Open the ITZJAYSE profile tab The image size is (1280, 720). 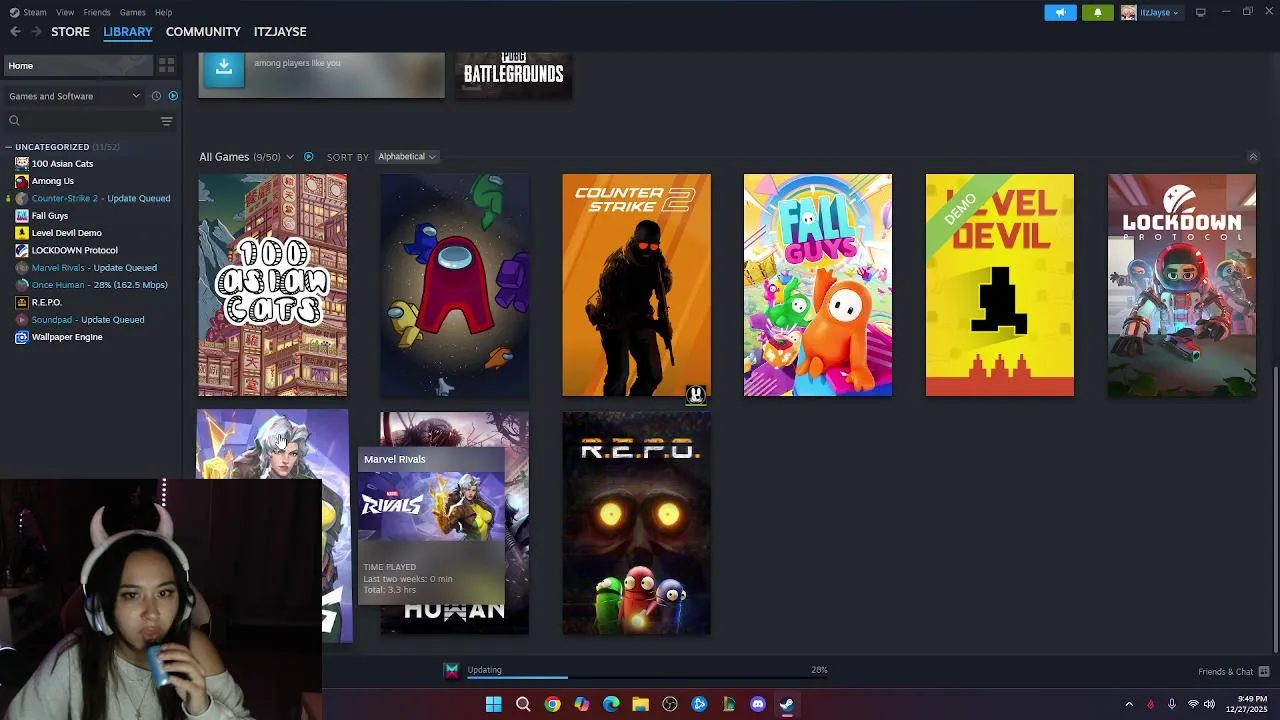[x=280, y=32]
